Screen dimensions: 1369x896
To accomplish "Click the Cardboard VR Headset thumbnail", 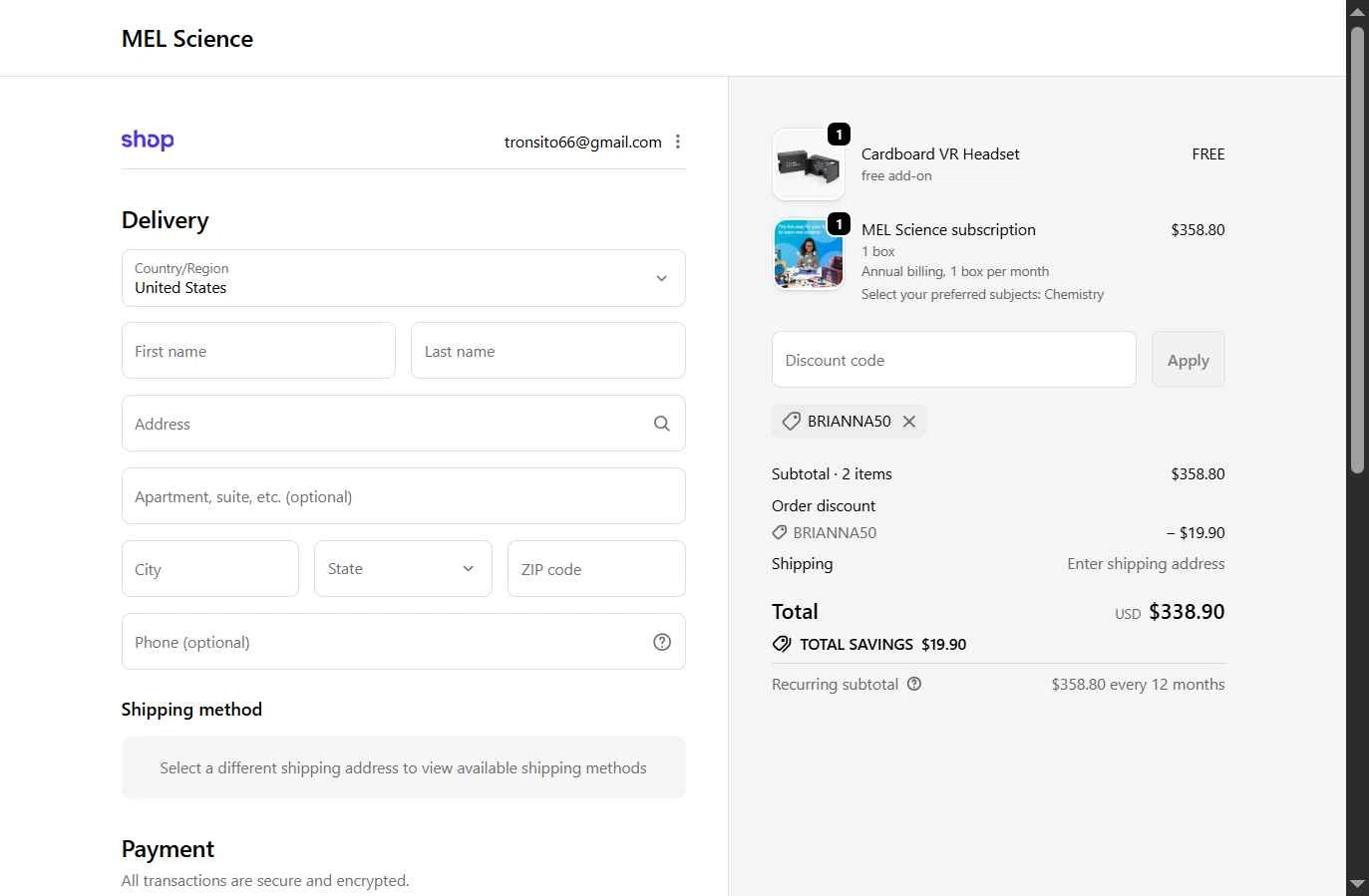I will pyautogui.click(x=809, y=164).
